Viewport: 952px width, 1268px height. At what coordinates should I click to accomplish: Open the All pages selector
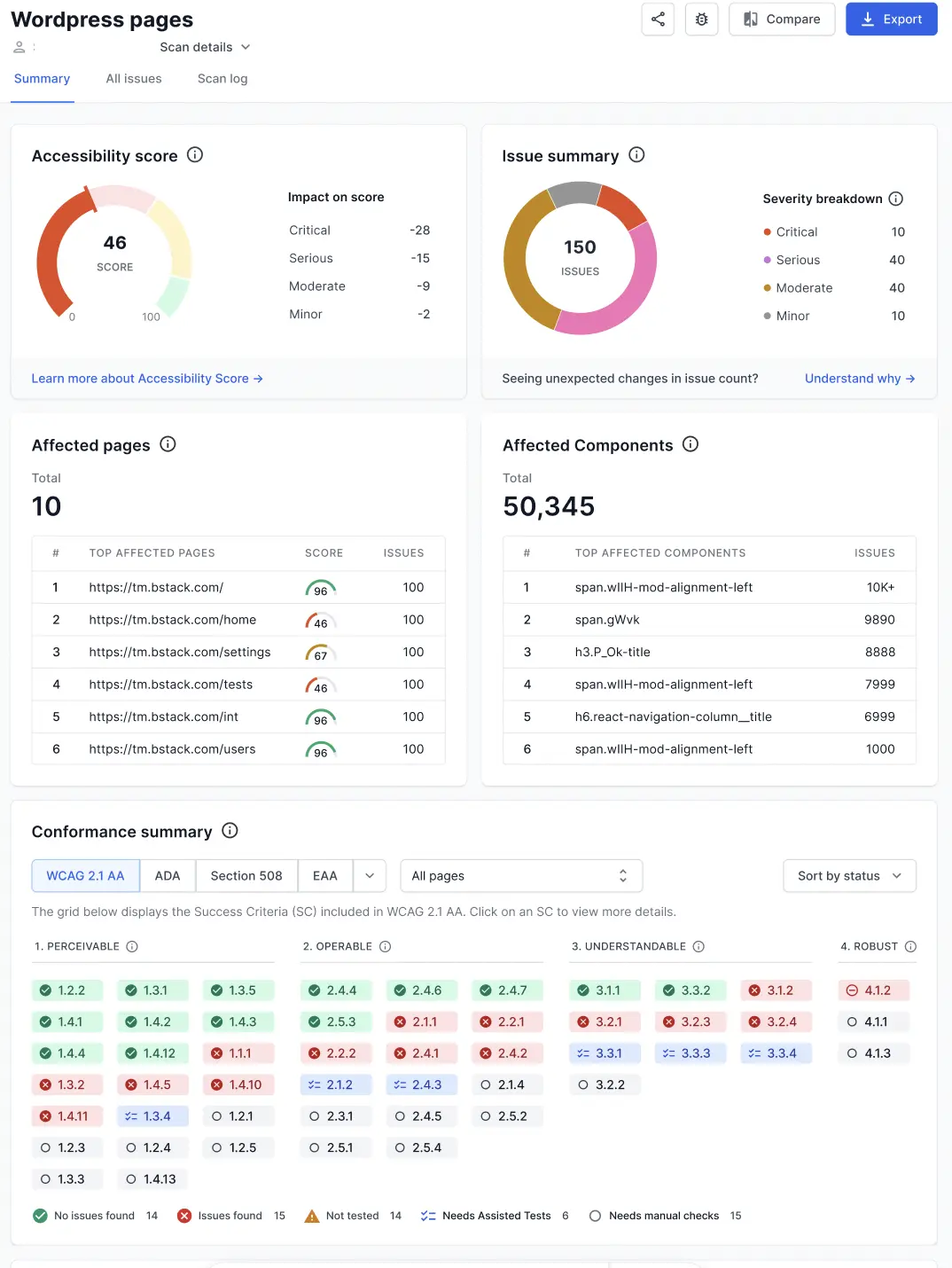point(520,876)
